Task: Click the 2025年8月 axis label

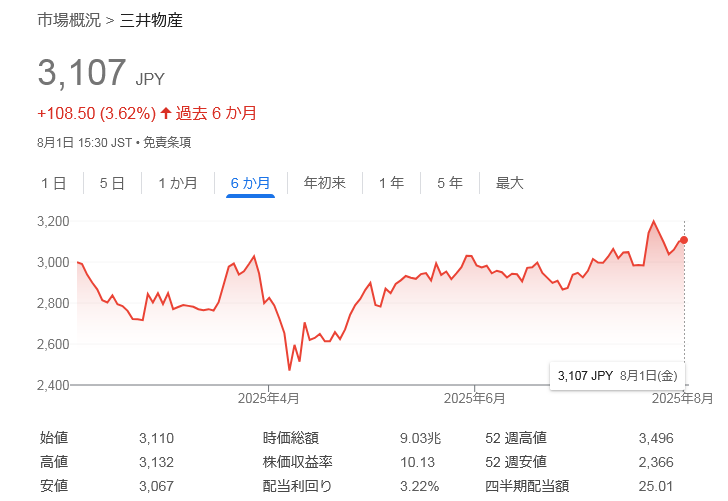Action: pyautogui.click(x=682, y=398)
